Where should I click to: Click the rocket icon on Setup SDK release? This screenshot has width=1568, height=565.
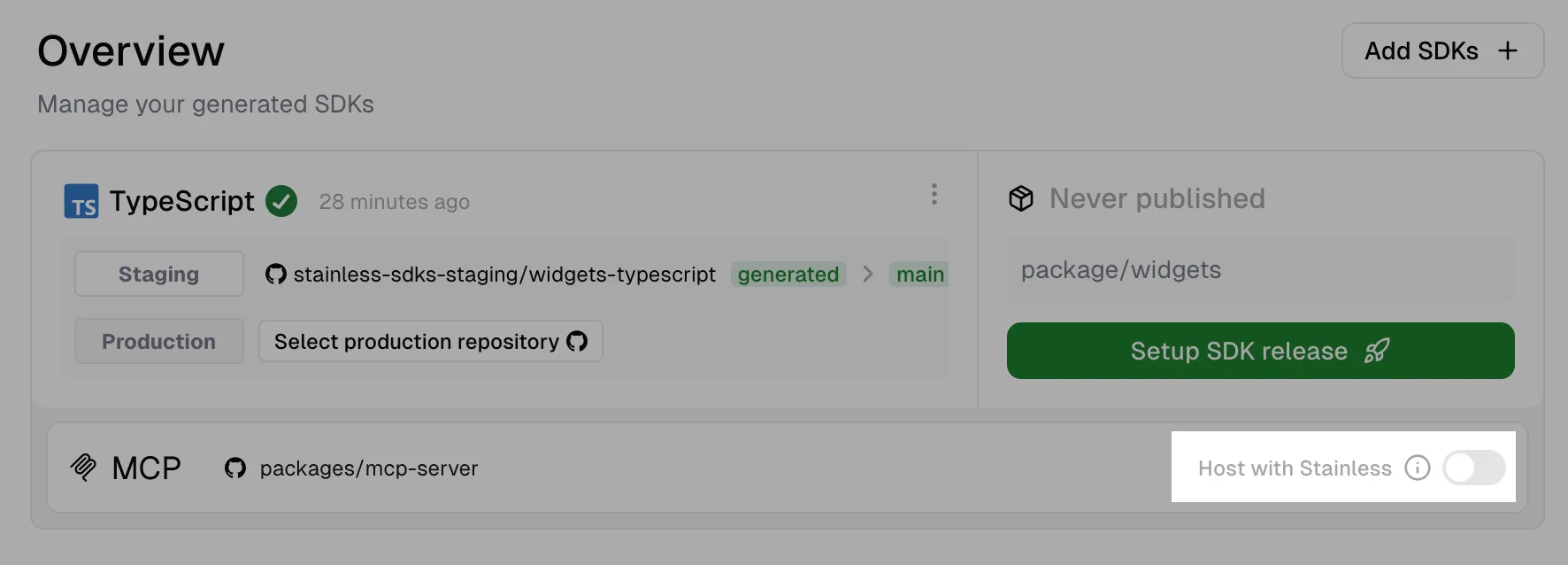(x=1378, y=351)
